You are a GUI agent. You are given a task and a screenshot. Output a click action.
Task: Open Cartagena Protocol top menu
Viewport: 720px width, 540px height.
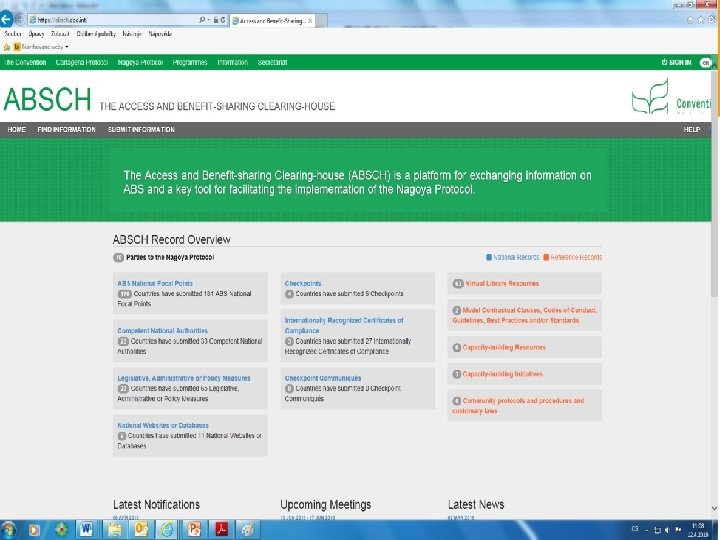82,62
